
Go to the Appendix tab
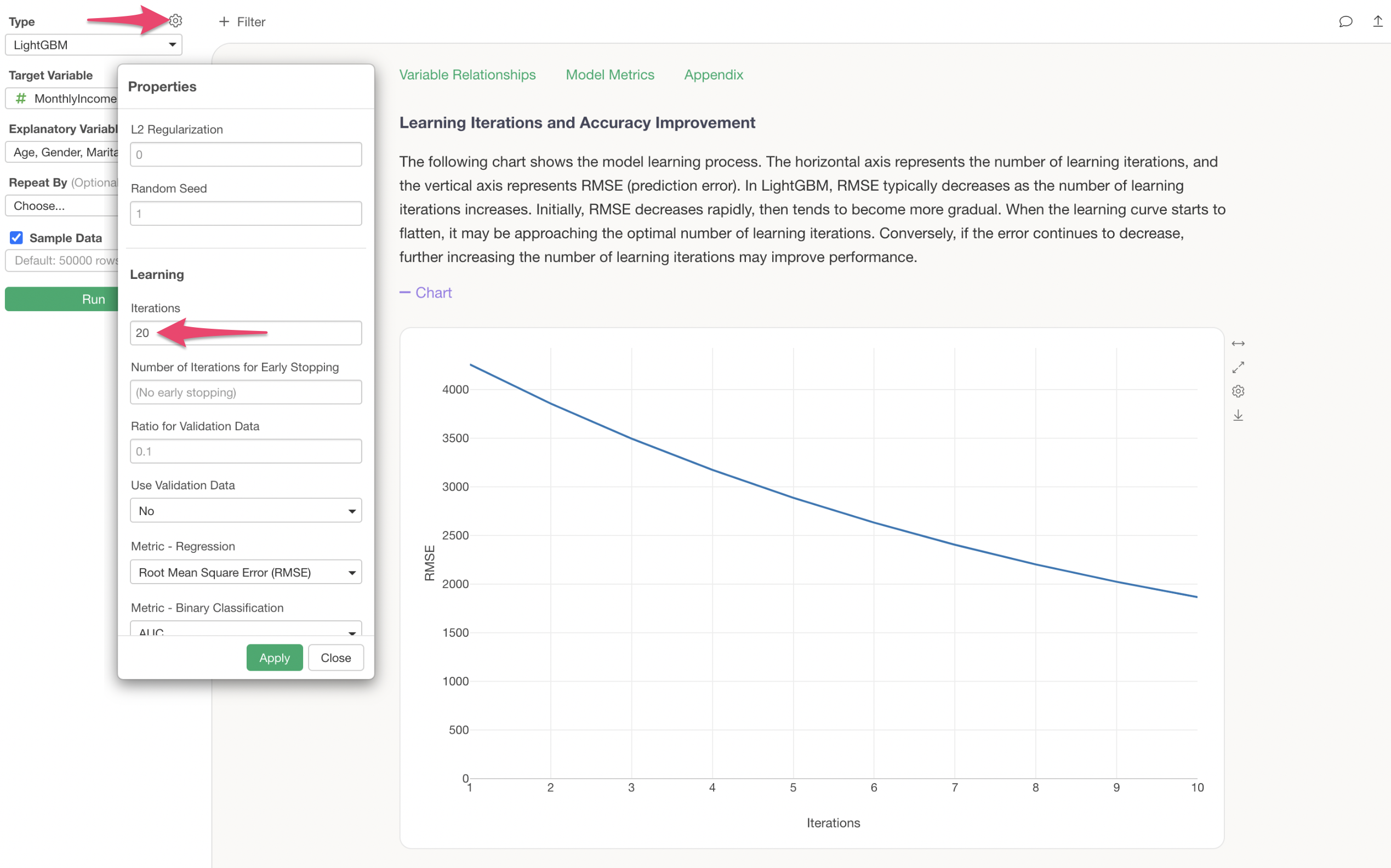[713, 75]
